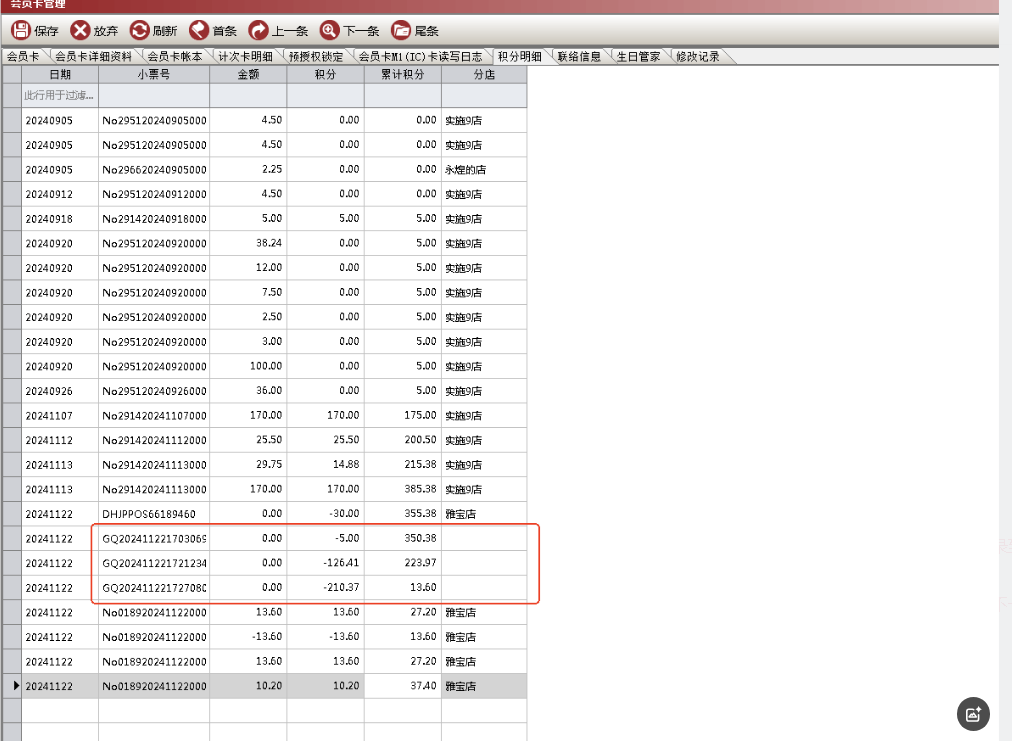Select receipt cell GQ20241122172708
Image resolution: width=1012 pixels, height=741 pixels.
(154, 588)
